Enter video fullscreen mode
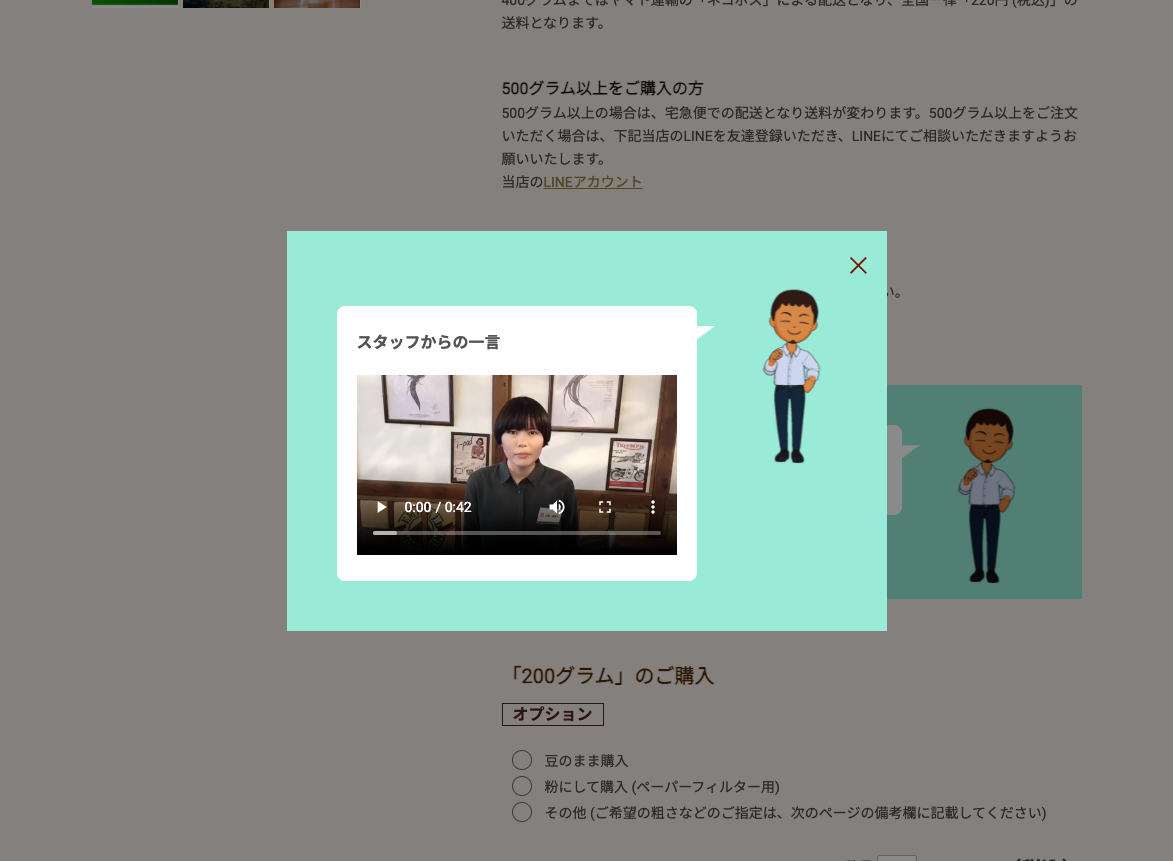This screenshot has width=1173, height=861. tap(605, 507)
